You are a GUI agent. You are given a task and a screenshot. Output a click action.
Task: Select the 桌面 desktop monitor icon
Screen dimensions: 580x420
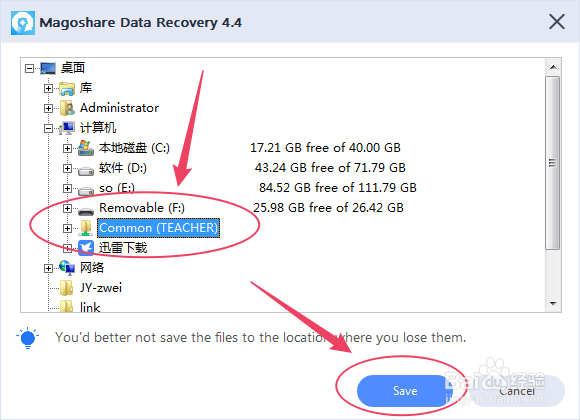coord(48,68)
